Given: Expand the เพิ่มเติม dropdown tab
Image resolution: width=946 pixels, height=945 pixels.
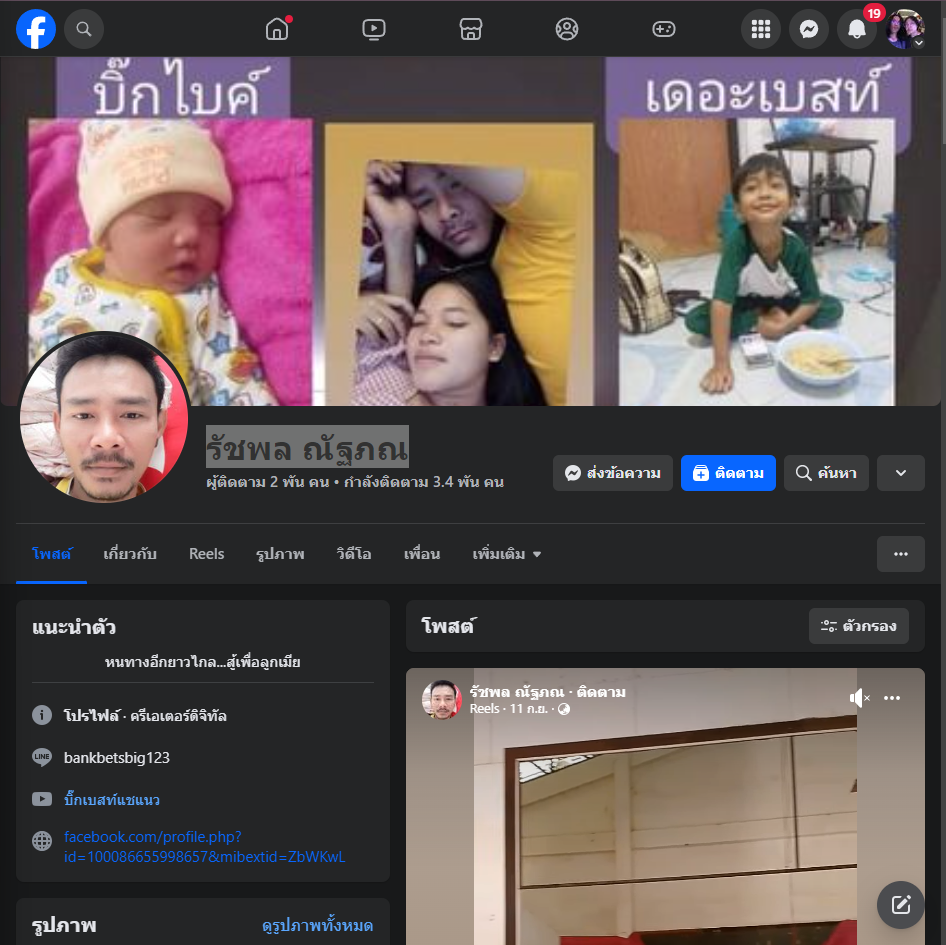Looking at the screenshot, I should coord(506,554).
